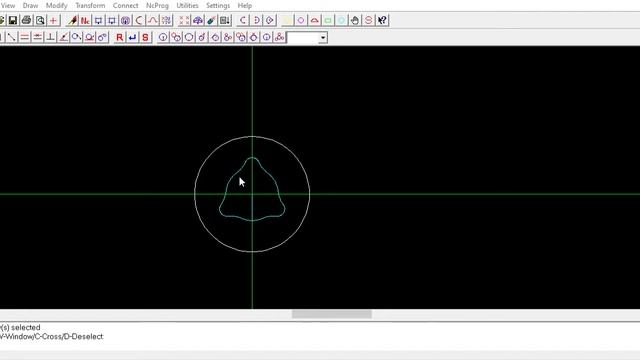Click the red letter S toolbar icon
The image size is (640, 360).
[x=145, y=38]
